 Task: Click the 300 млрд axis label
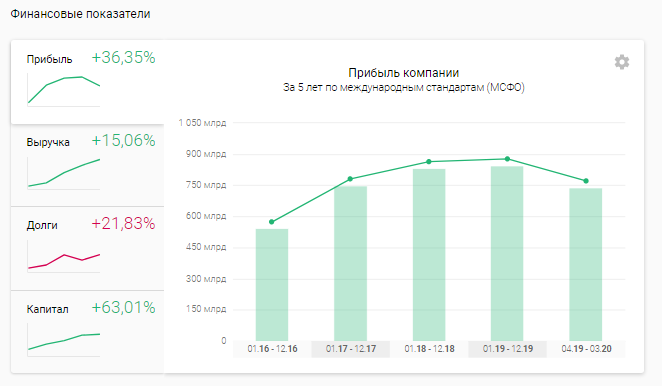point(206,279)
